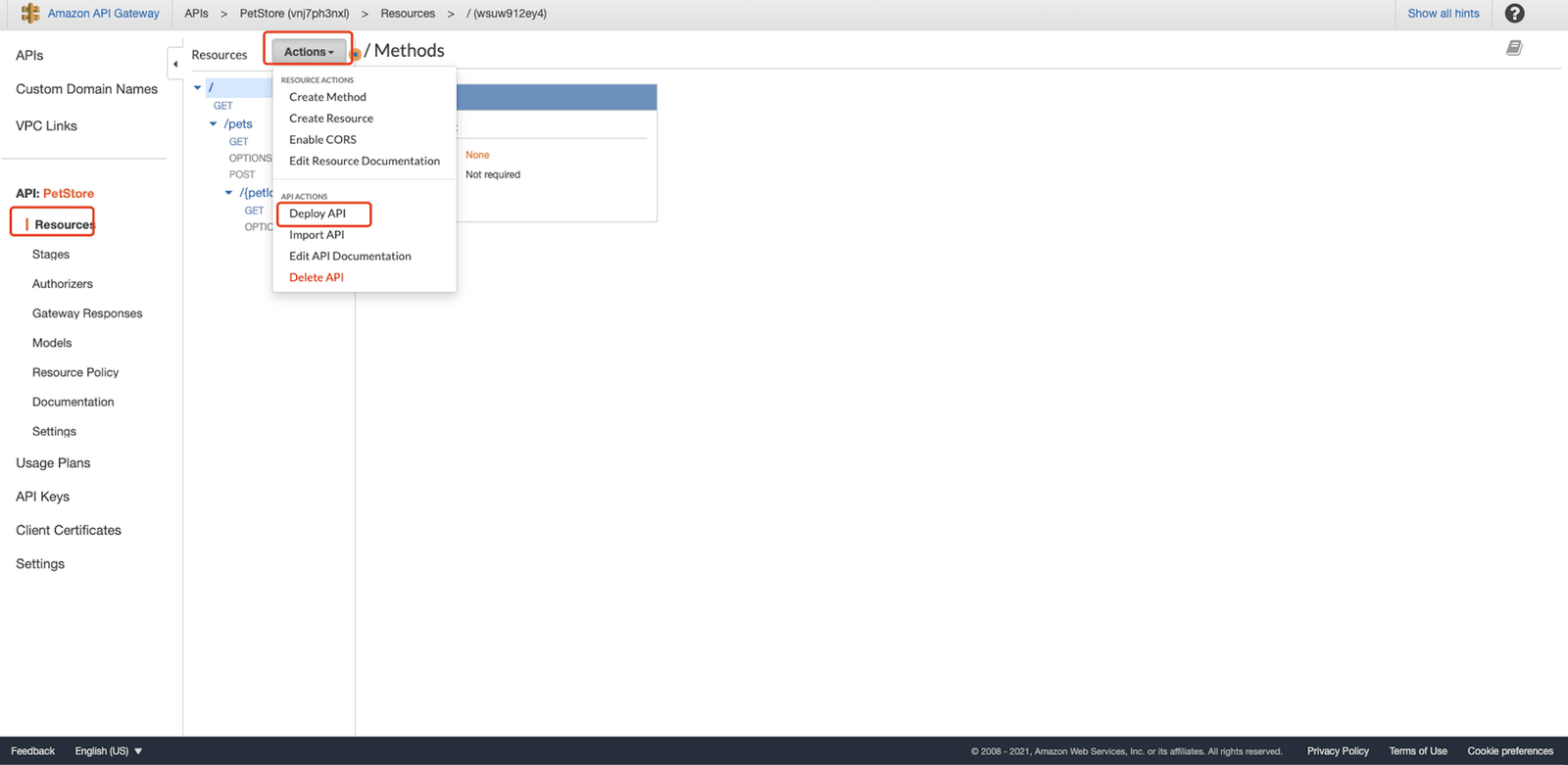This screenshot has width=1568, height=765.
Task: Open APIs in the left sidebar
Action: (x=29, y=56)
